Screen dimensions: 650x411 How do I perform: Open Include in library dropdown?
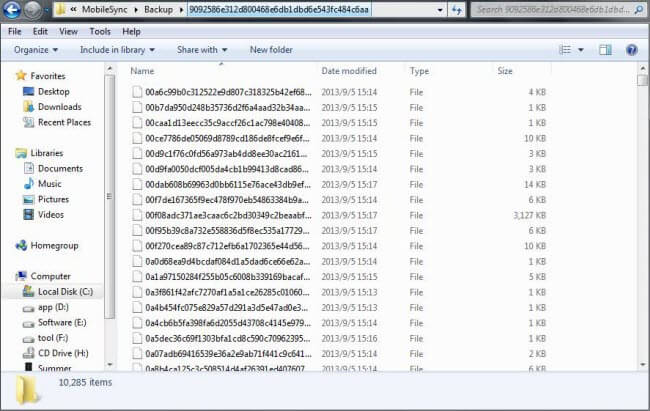pyautogui.click(x=117, y=50)
